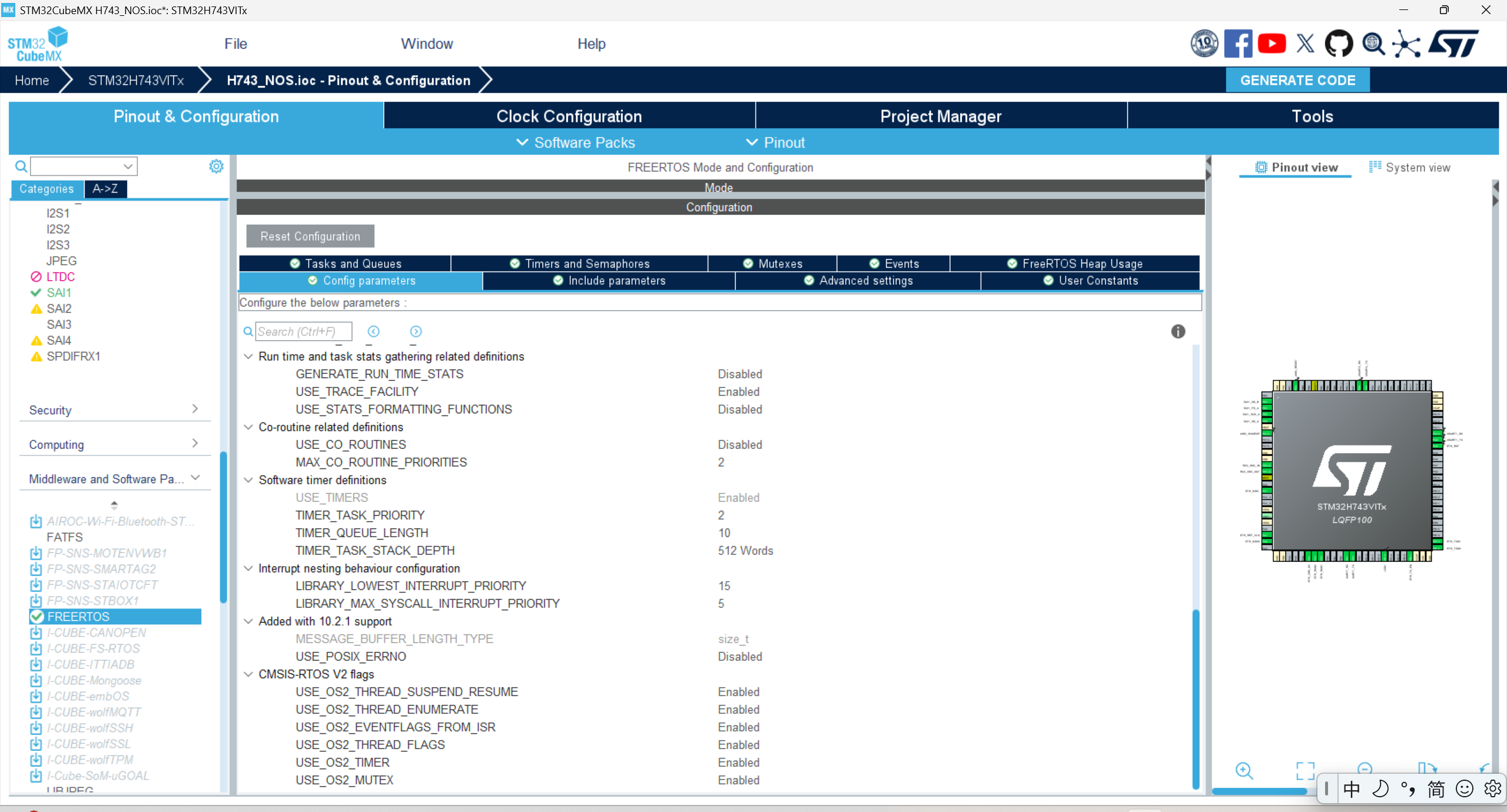Open the Software Packs dropdown

[x=575, y=142]
